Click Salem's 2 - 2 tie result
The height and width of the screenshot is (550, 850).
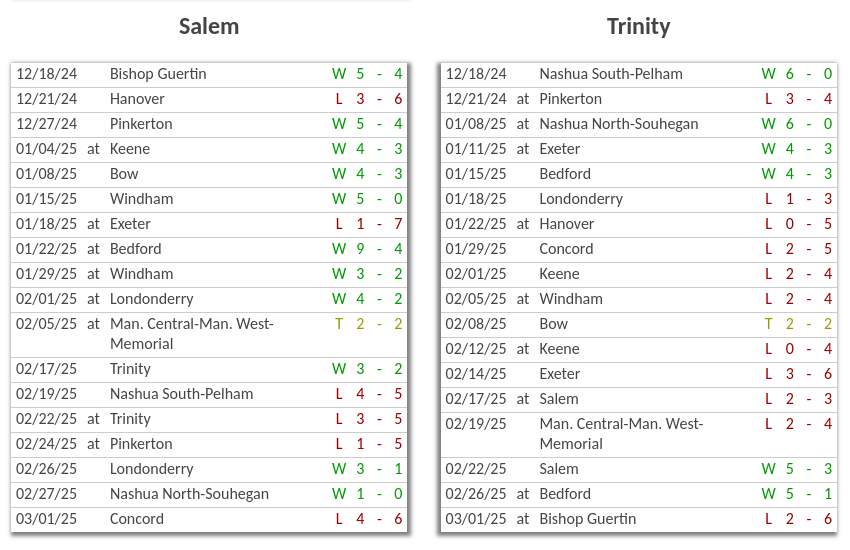pos(368,324)
